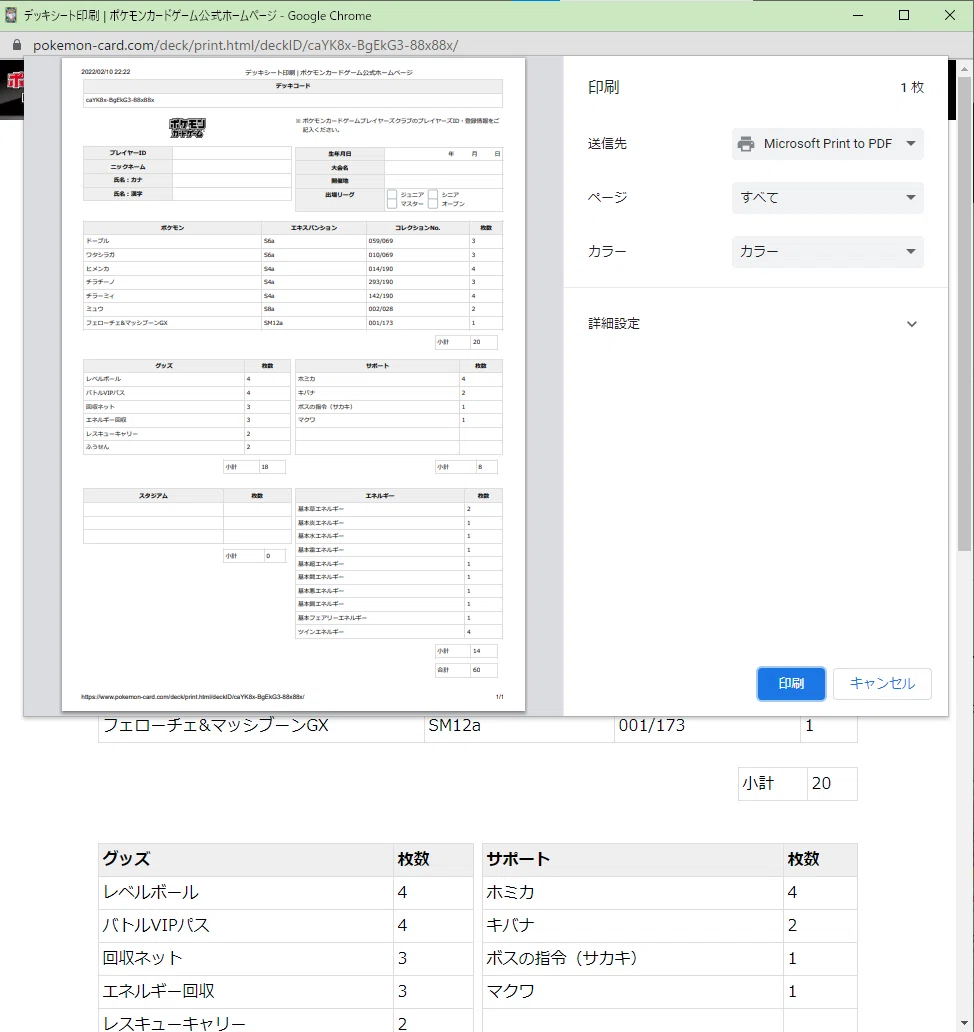Click the 001/173 collection number cell
Screen dimensions: 974x1032
coord(707,726)
